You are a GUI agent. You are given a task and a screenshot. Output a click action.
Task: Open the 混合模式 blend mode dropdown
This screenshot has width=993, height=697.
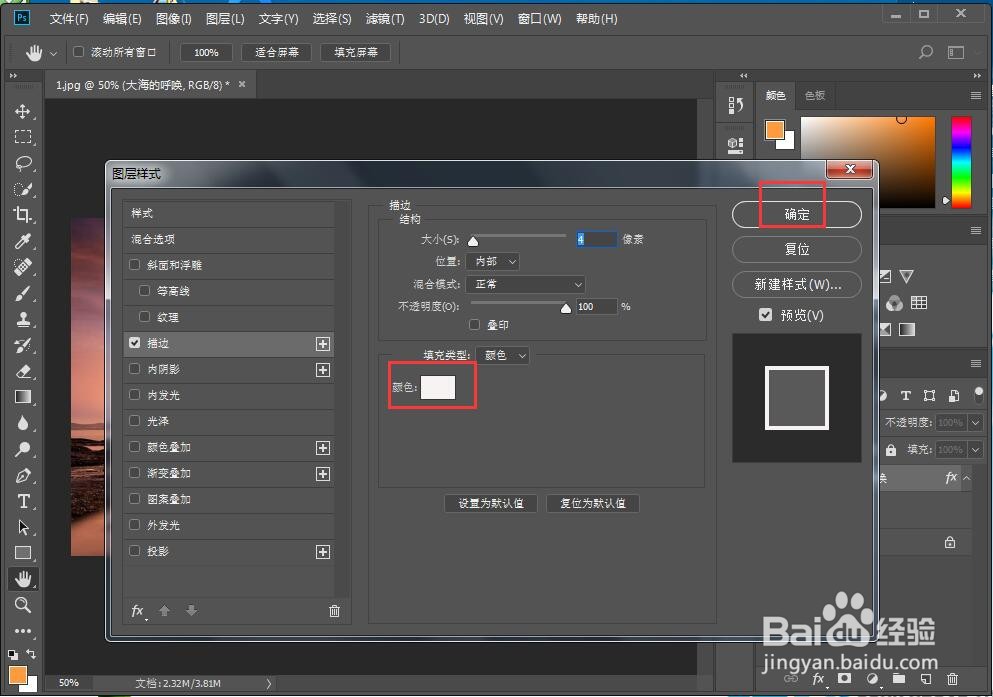[x=525, y=284]
